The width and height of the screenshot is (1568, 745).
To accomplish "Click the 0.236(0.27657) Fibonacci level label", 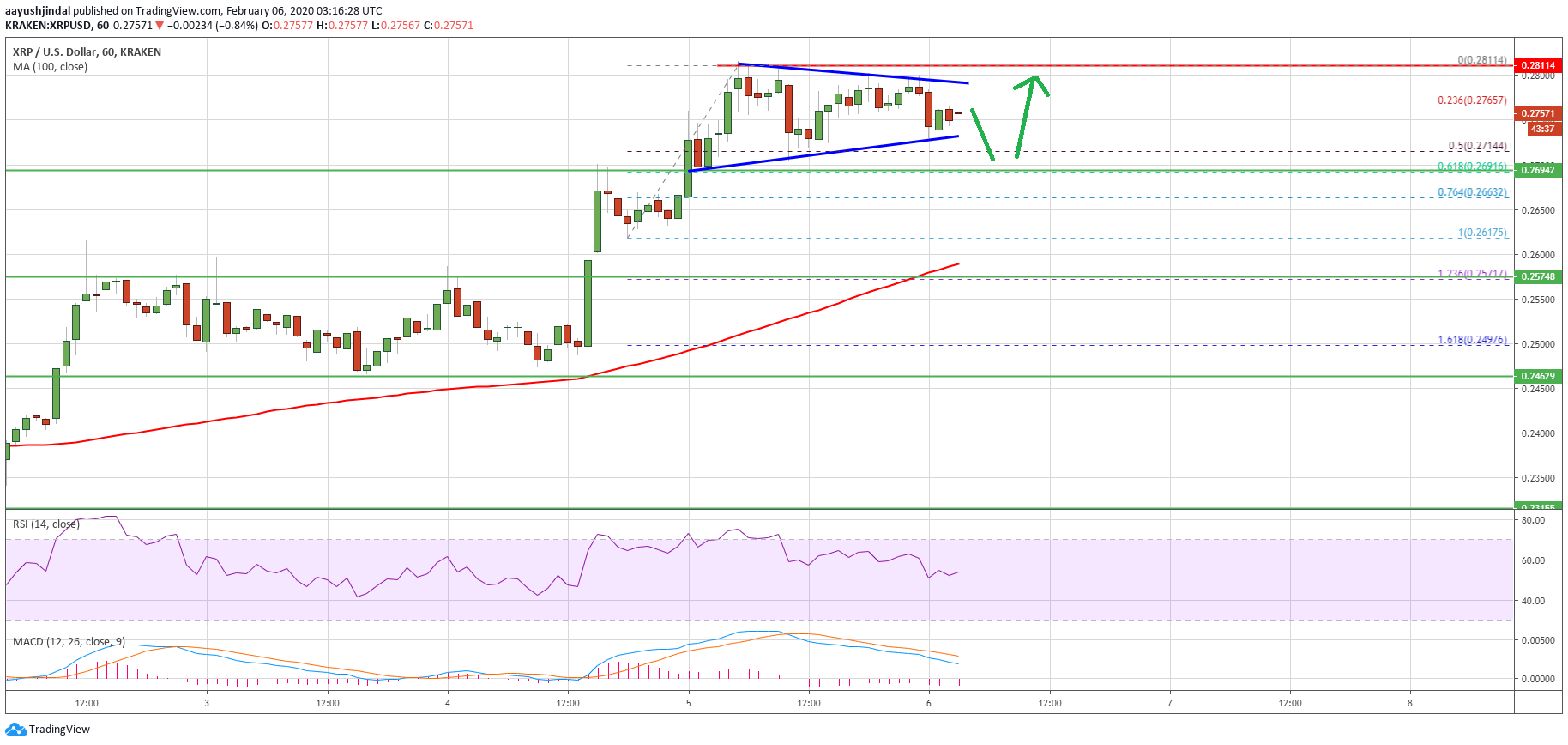I will [x=1473, y=100].
